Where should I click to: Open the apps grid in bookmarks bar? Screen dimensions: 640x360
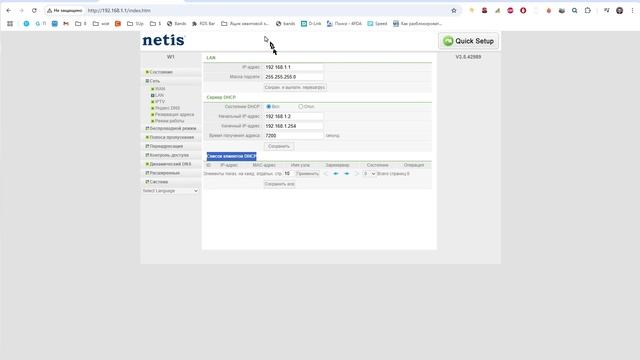click(x=10, y=24)
